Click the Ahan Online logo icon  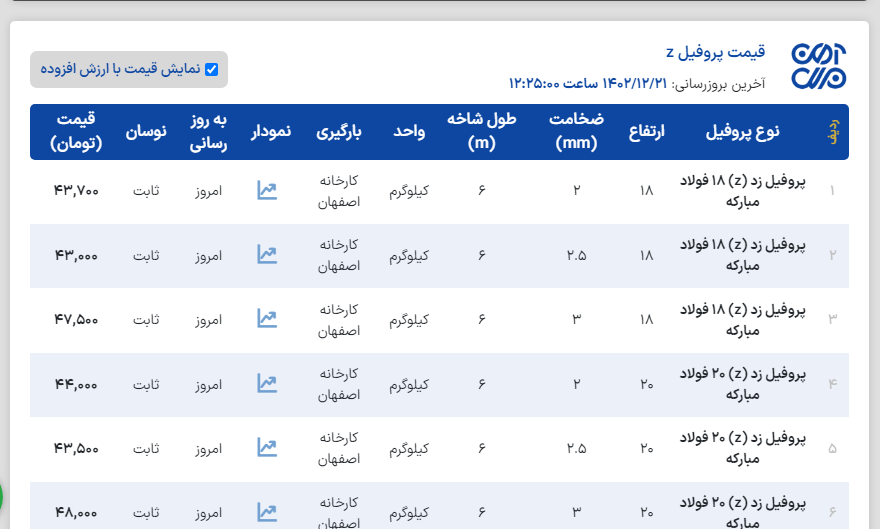[x=818, y=68]
